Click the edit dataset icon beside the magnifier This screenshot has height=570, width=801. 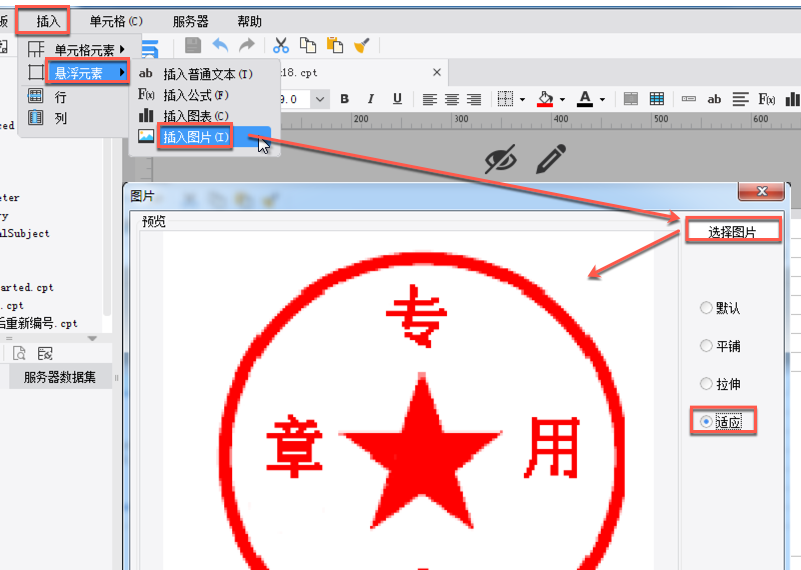pyautogui.click(x=45, y=353)
